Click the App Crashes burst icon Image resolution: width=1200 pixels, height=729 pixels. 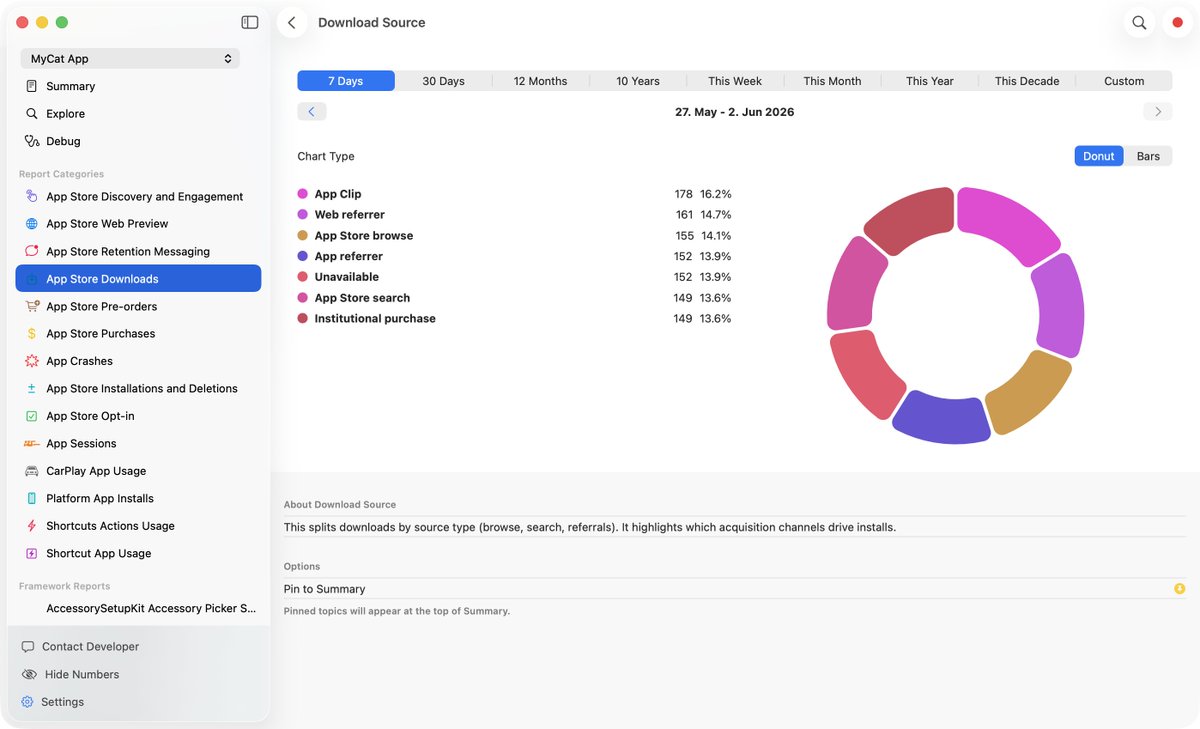pos(32,361)
